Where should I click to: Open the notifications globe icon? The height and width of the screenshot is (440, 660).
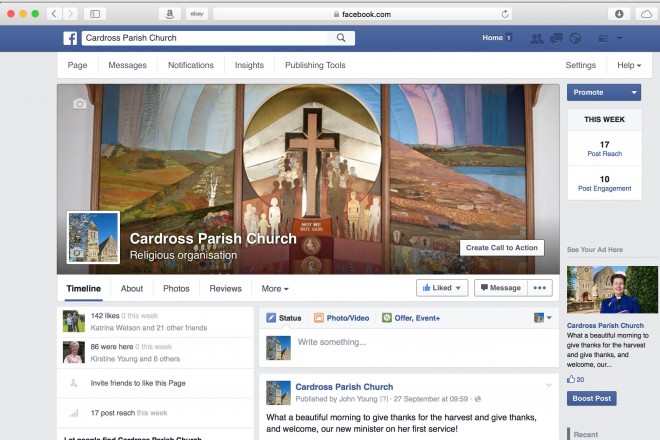click(575, 38)
